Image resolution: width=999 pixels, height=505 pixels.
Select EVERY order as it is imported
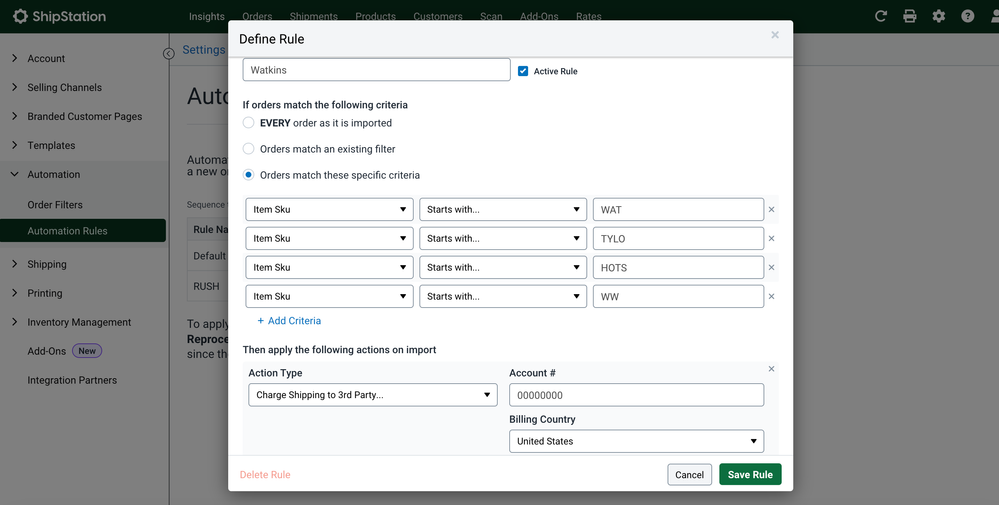tap(249, 123)
